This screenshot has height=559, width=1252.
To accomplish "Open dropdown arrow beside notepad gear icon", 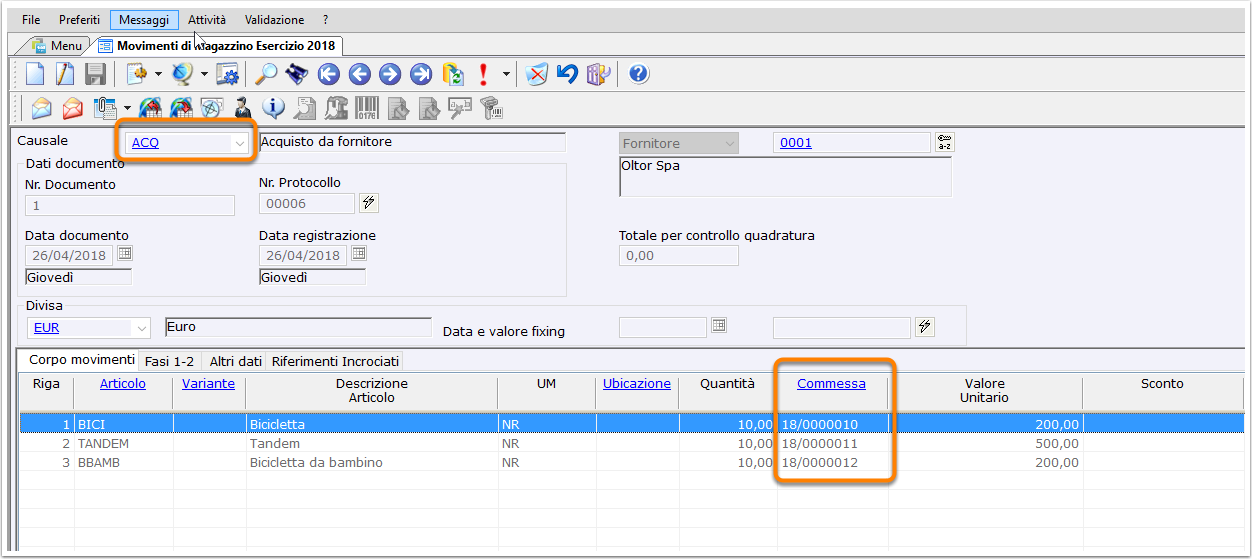I will pyautogui.click(x=158, y=74).
